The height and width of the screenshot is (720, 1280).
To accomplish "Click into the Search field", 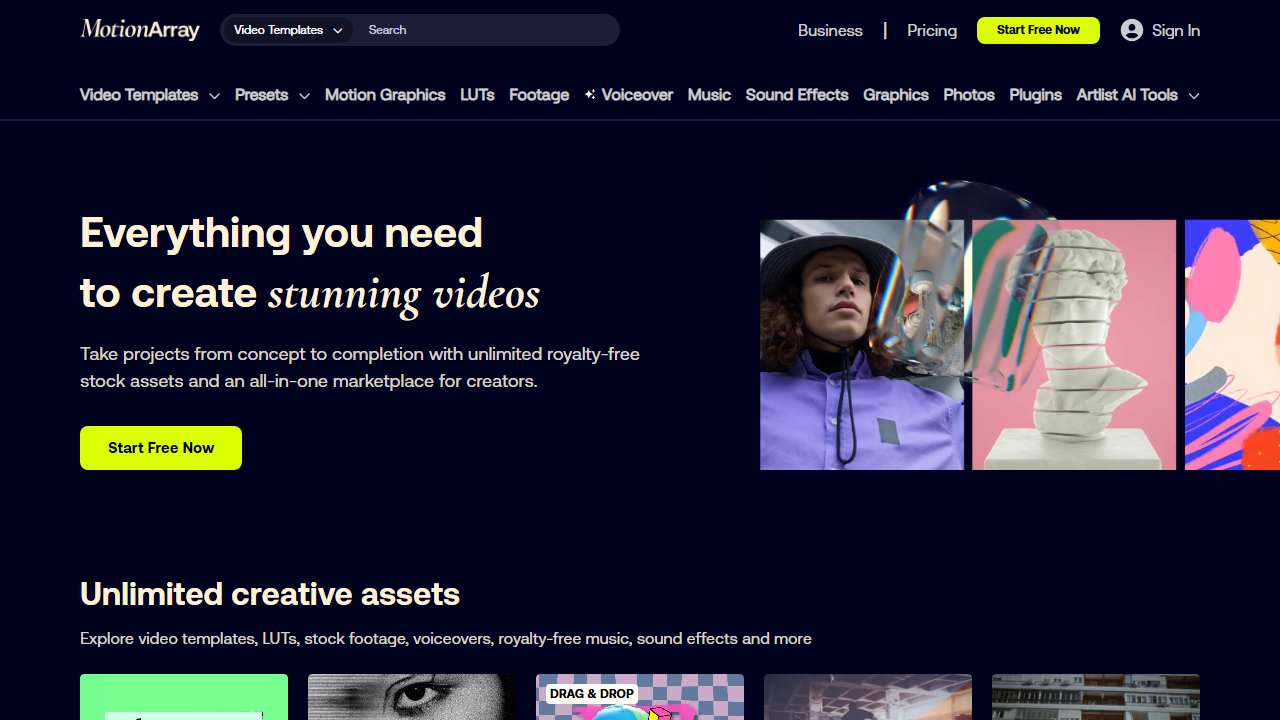I will [x=485, y=30].
